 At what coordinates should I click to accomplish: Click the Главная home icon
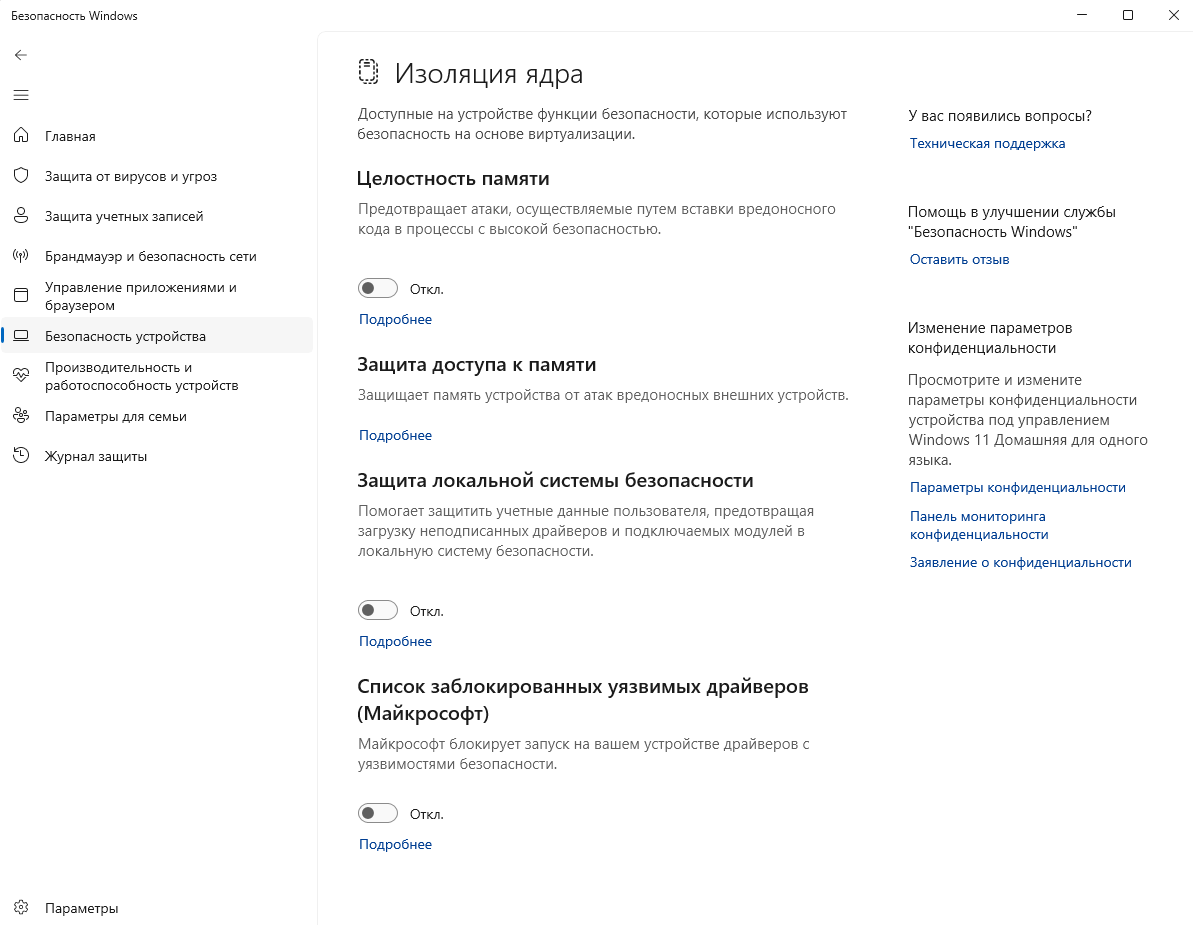[x=21, y=136]
